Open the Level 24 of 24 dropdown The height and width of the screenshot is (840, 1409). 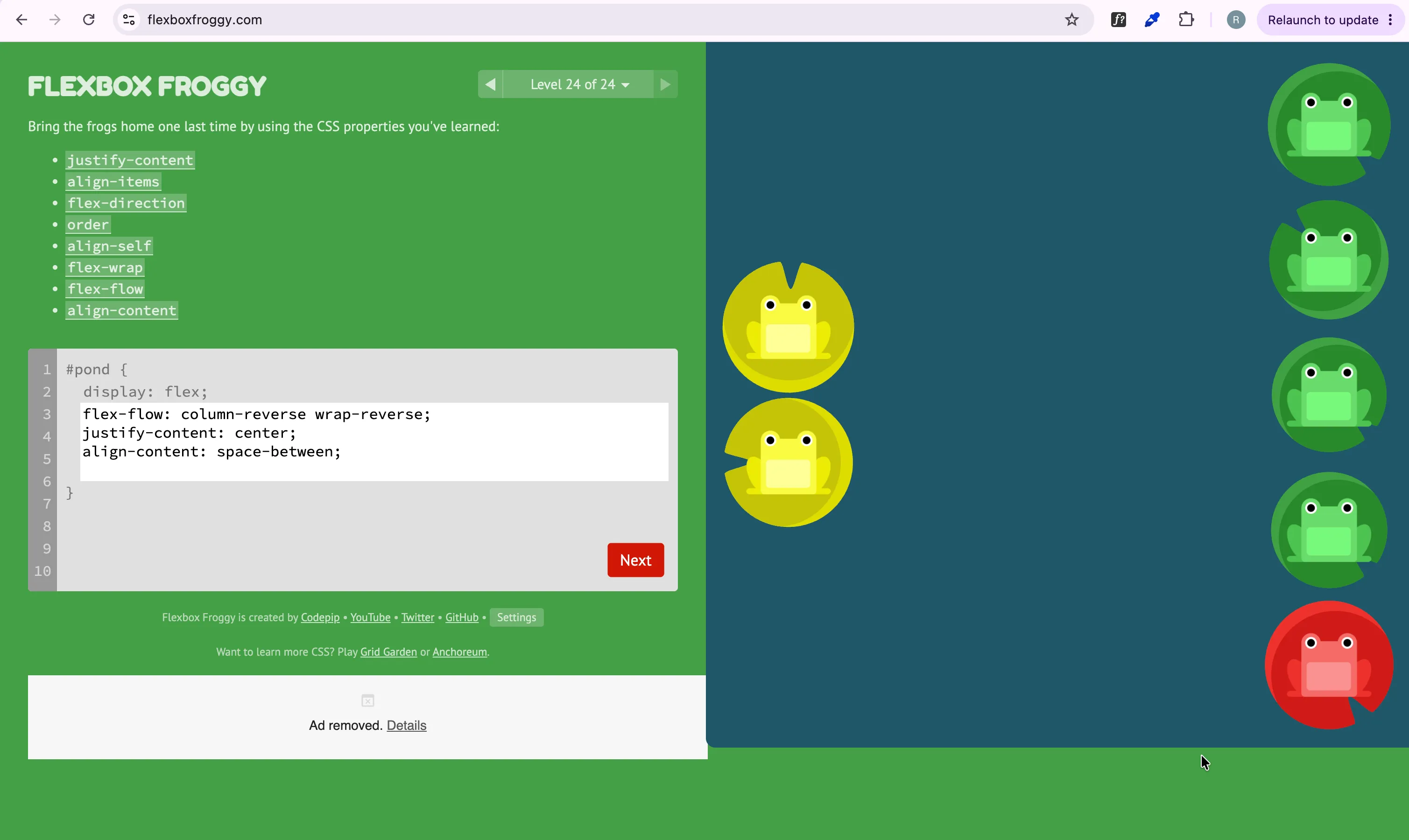click(578, 84)
